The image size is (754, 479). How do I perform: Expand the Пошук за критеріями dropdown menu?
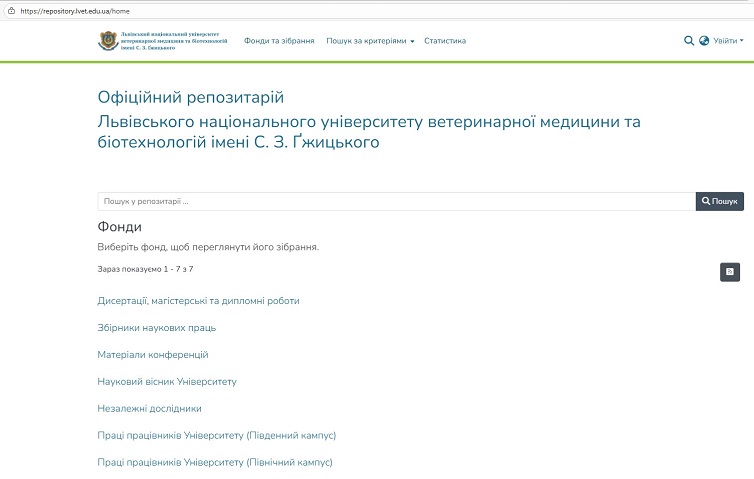(x=370, y=41)
